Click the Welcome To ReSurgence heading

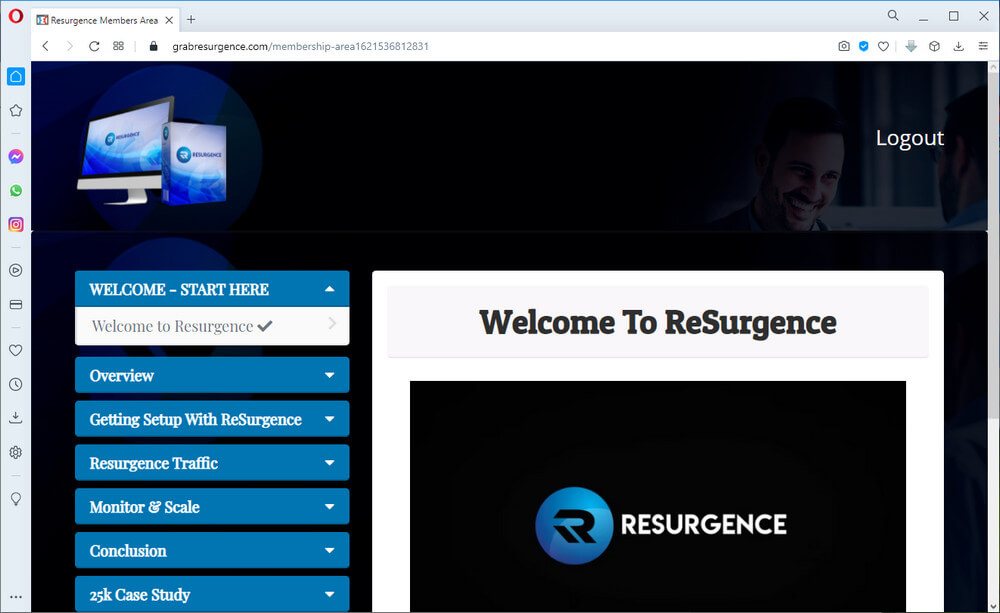pyautogui.click(x=658, y=322)
